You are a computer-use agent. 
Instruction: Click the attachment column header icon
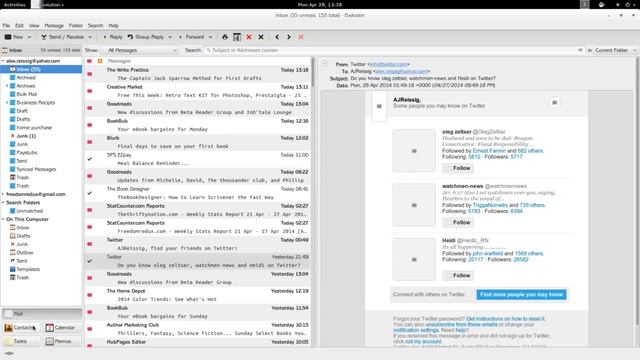[x=100, y=61]
